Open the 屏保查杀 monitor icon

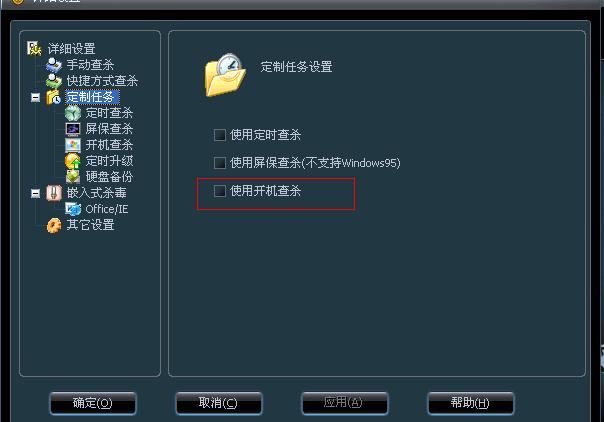pyautogui.click(x=73, y=129)
